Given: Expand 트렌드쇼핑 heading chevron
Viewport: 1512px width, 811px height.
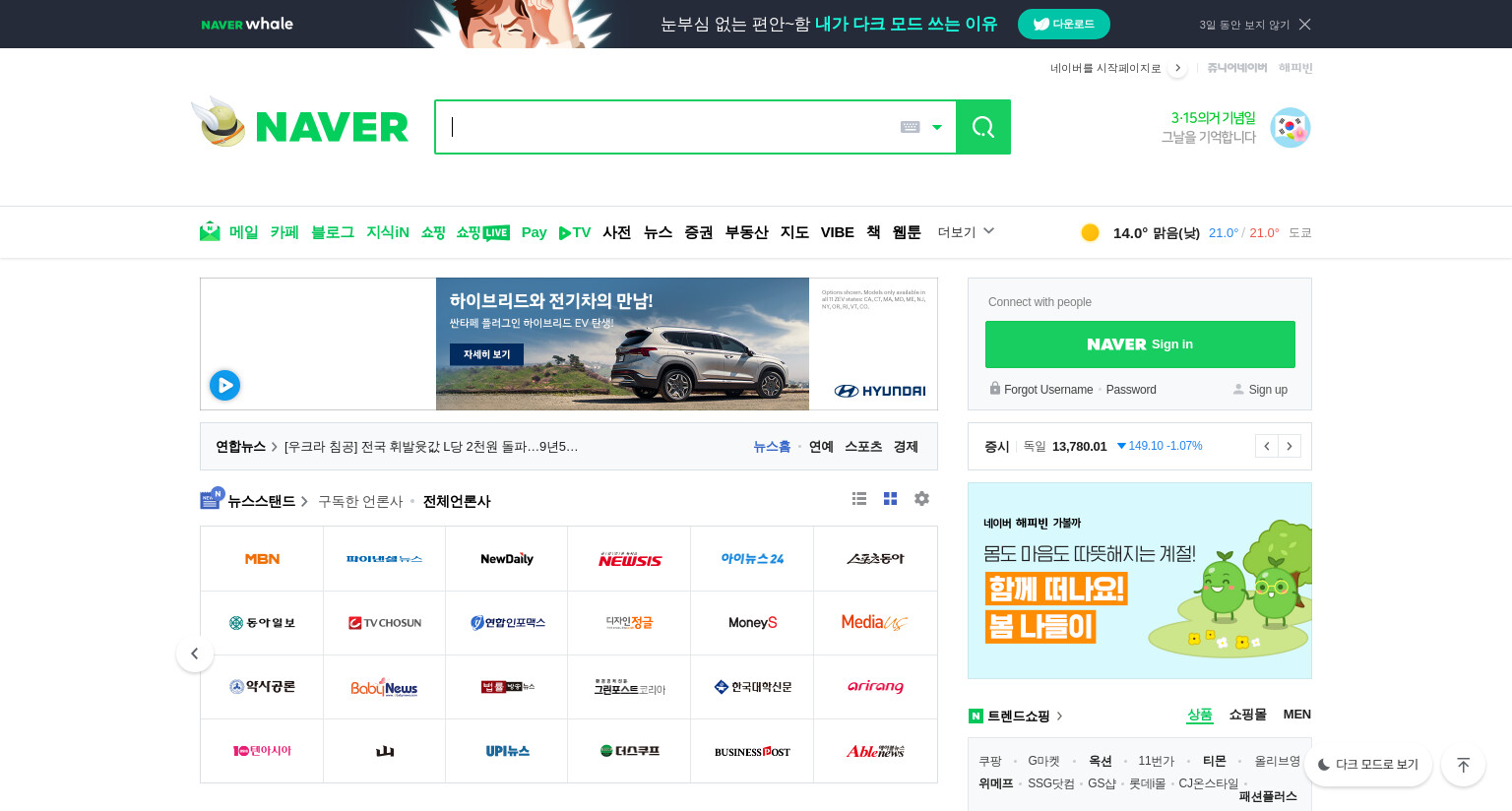Looking at the screenshot, I should tap(1060, 717).
